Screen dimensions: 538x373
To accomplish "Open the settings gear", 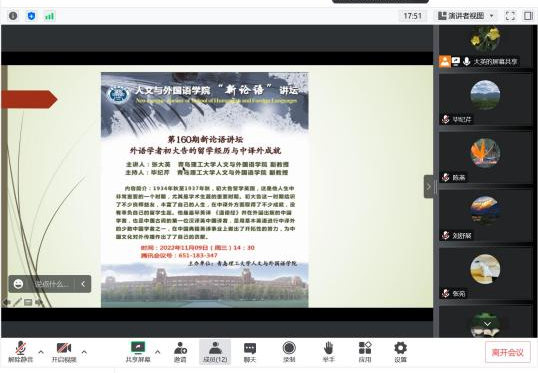I will pyautogui.click(x=400, y=352).
